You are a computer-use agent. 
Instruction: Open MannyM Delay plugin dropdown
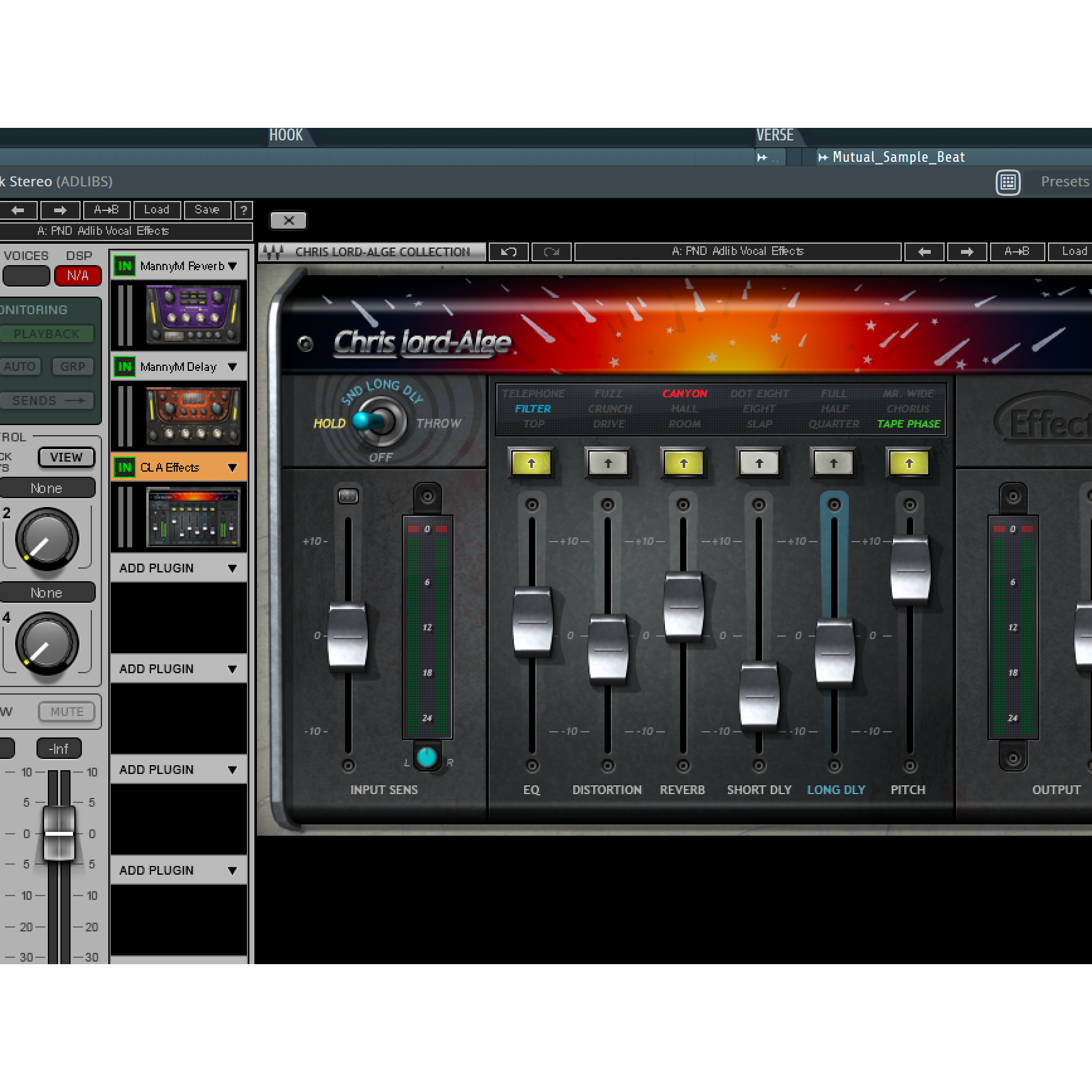click(232, 367)
